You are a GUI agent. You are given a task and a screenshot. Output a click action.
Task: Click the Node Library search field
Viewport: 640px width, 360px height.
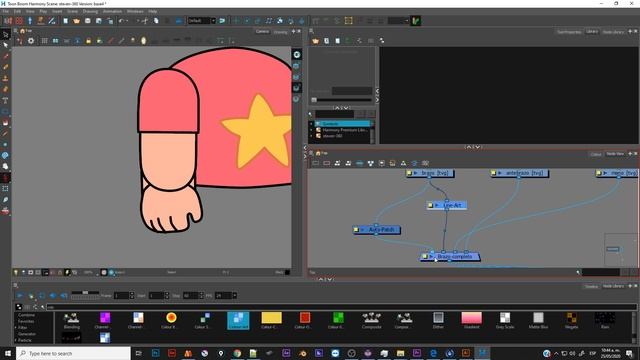pos(341,307)
